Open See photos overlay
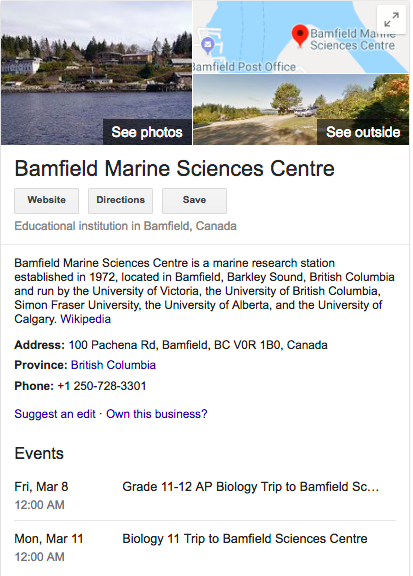413x576 pixels. tap(147, 132)
